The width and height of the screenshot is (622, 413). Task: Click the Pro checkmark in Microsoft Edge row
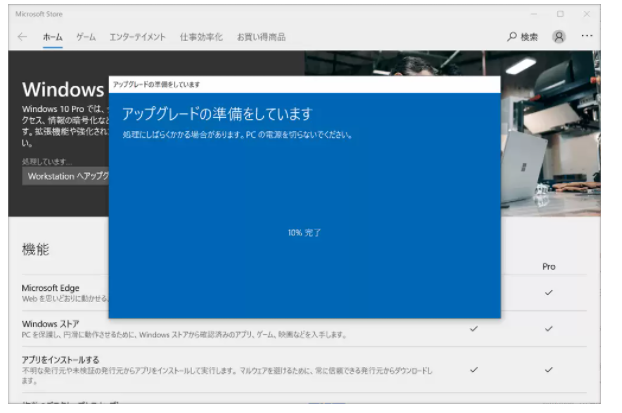(548, 292)
